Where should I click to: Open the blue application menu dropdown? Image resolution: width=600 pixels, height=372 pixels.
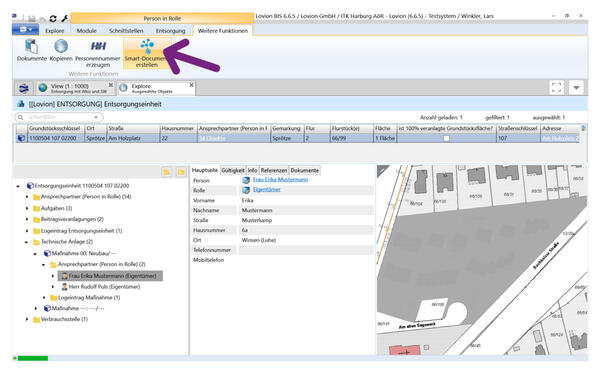25,30
